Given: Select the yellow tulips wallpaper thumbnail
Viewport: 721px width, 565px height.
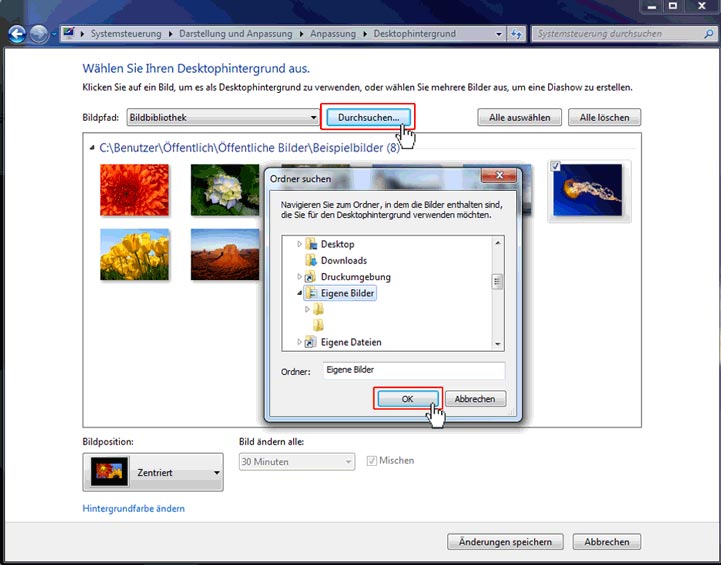Looking at the screenshot, I should click(x=134, y=254).
